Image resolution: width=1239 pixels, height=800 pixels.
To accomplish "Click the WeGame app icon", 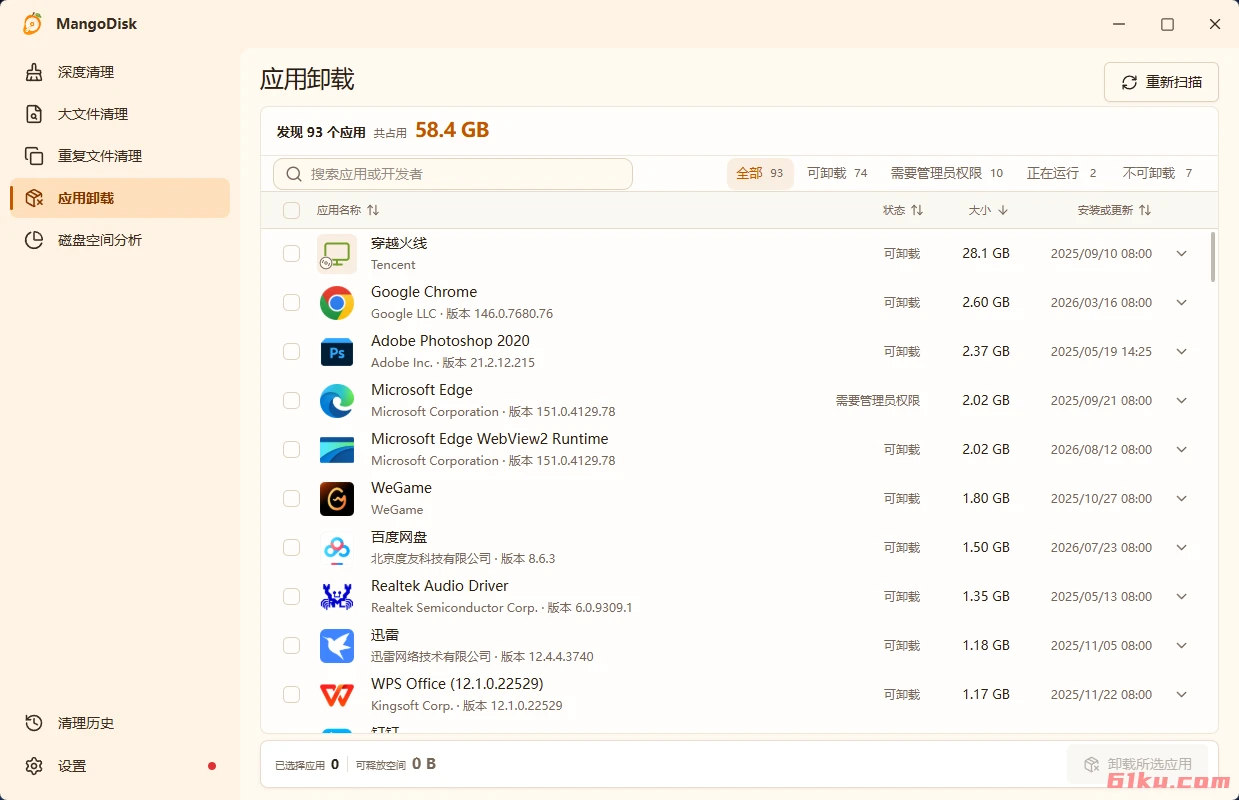I will click(337, 499).
